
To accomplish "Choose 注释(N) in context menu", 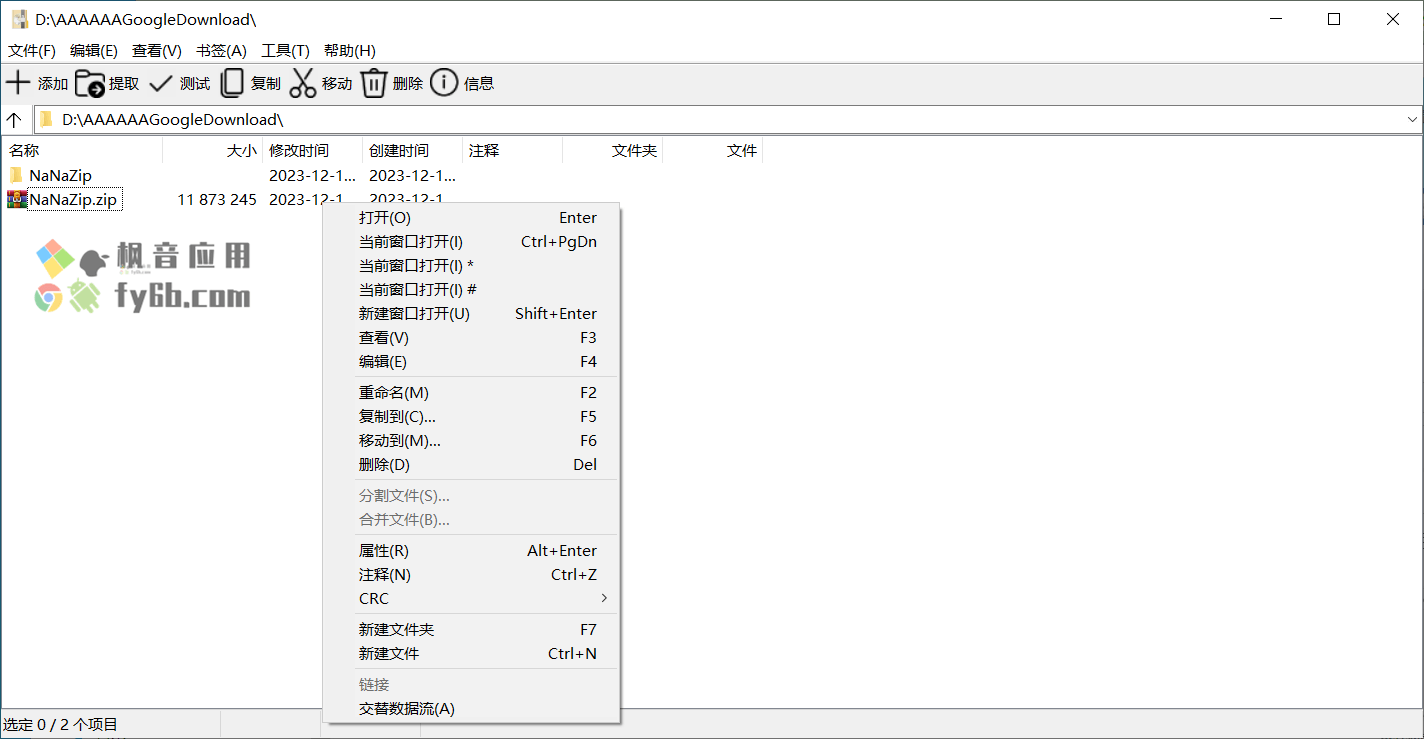I will coord(472,575).
